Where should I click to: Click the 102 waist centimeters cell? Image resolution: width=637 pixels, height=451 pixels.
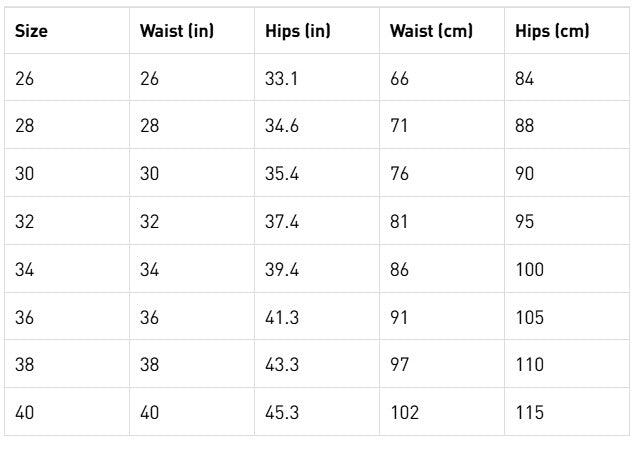click(x=405, y=413)
